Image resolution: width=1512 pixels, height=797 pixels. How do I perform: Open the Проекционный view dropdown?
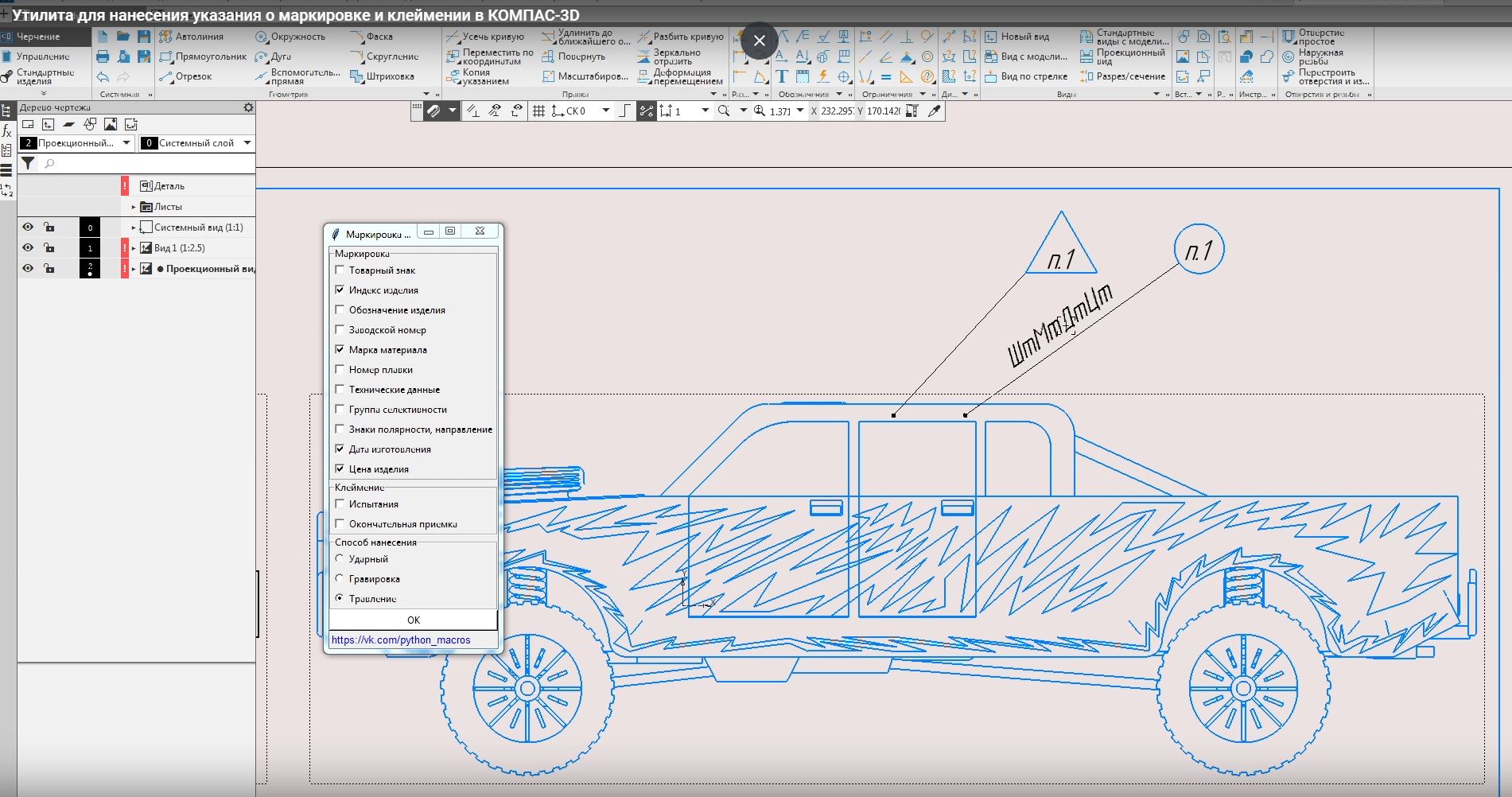pos(126,143)
